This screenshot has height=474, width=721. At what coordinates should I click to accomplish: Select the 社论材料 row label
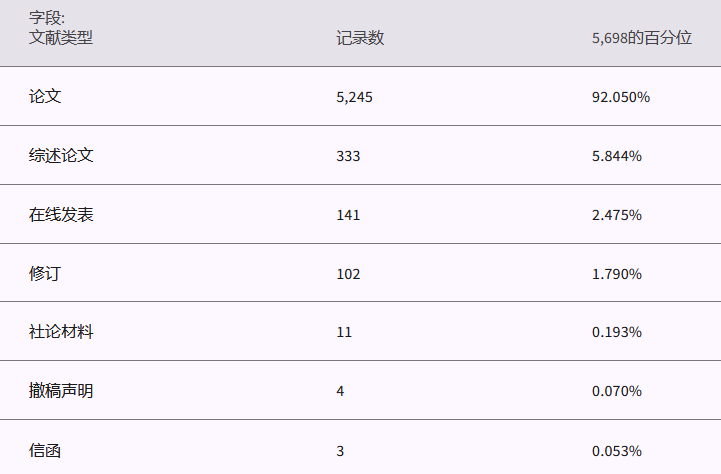coord(62,332)
